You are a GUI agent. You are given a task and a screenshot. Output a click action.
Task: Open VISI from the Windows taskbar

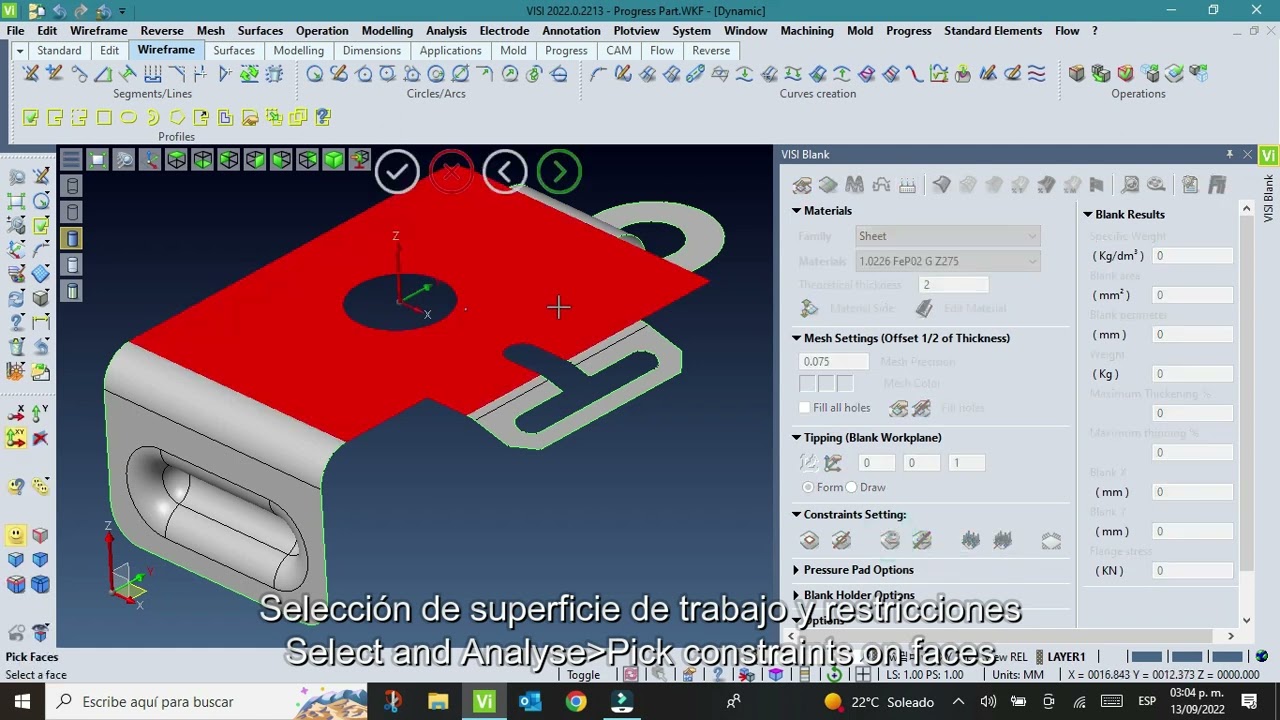[x=484, y=701]
